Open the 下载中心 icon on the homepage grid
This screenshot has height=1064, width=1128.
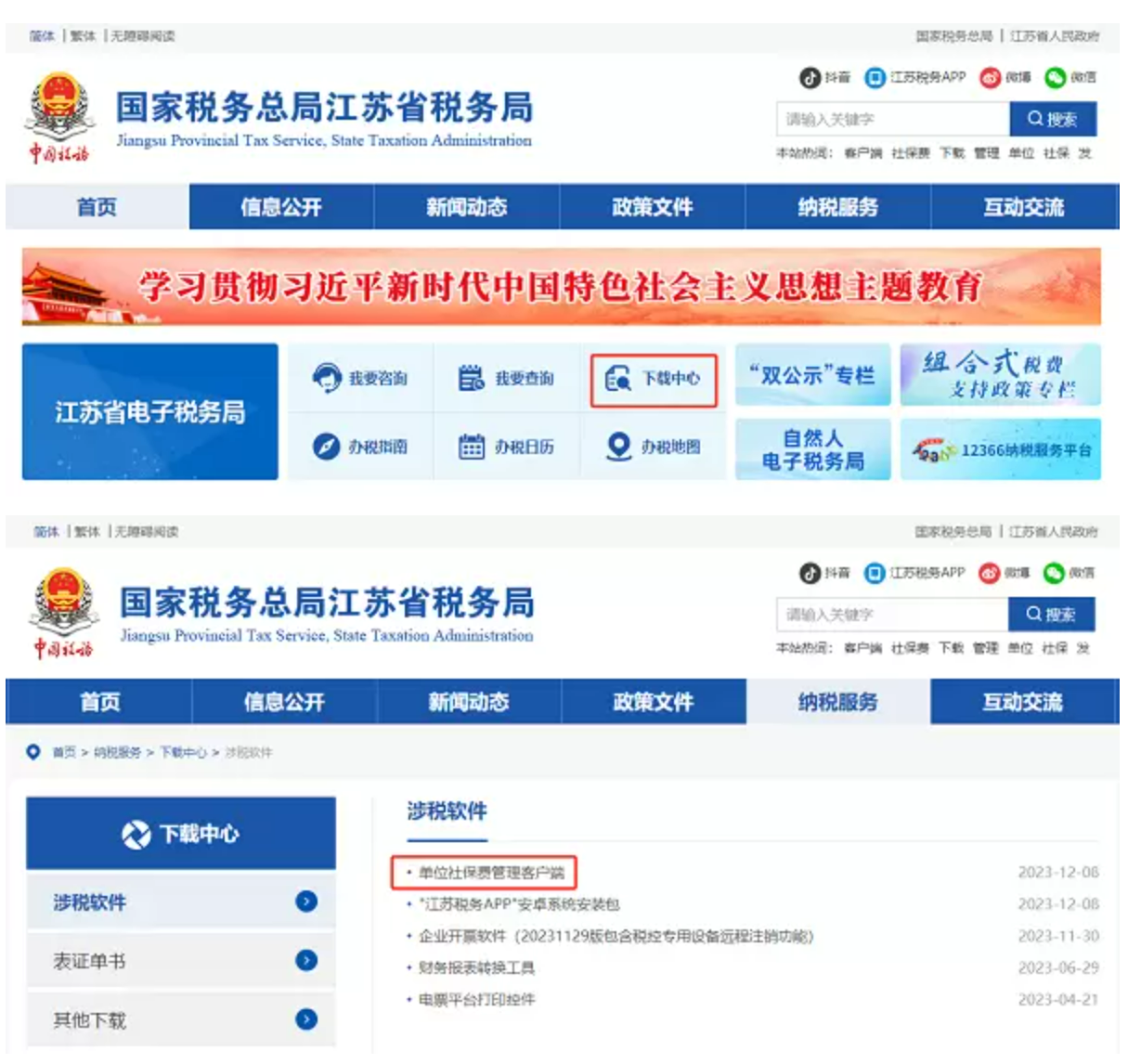pyautogui.click(x=617, y=380)
